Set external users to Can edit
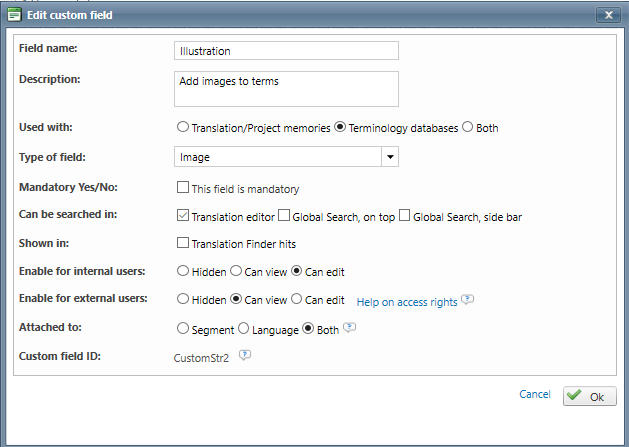Screen dimensions: 629x447 (296, 299)
